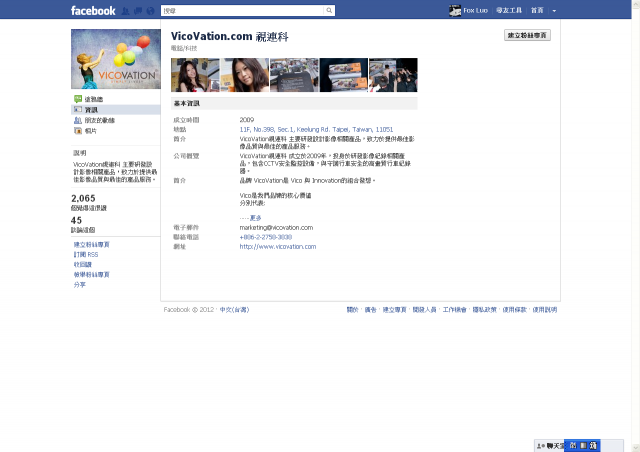This screenshot has width=640, height=452.
Task: Click the unlike link in sidebar
Action: click(x=82, y=265)
